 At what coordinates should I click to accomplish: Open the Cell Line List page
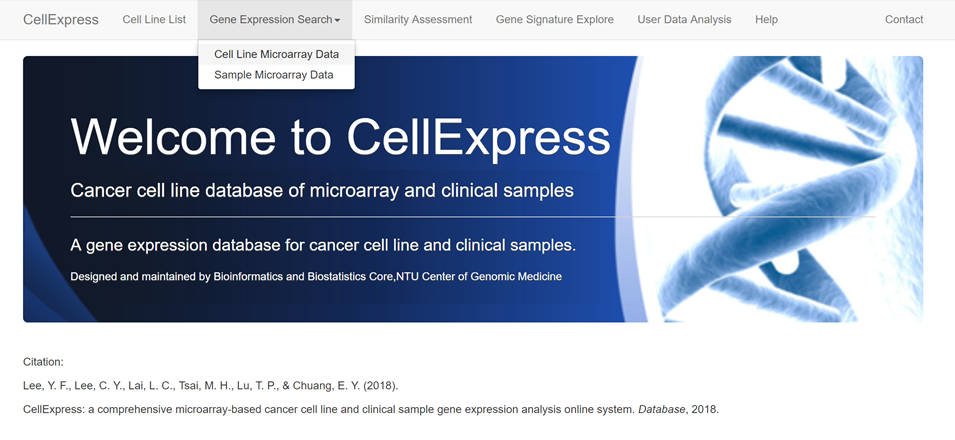pyautogui.click(x=154, y=20)
